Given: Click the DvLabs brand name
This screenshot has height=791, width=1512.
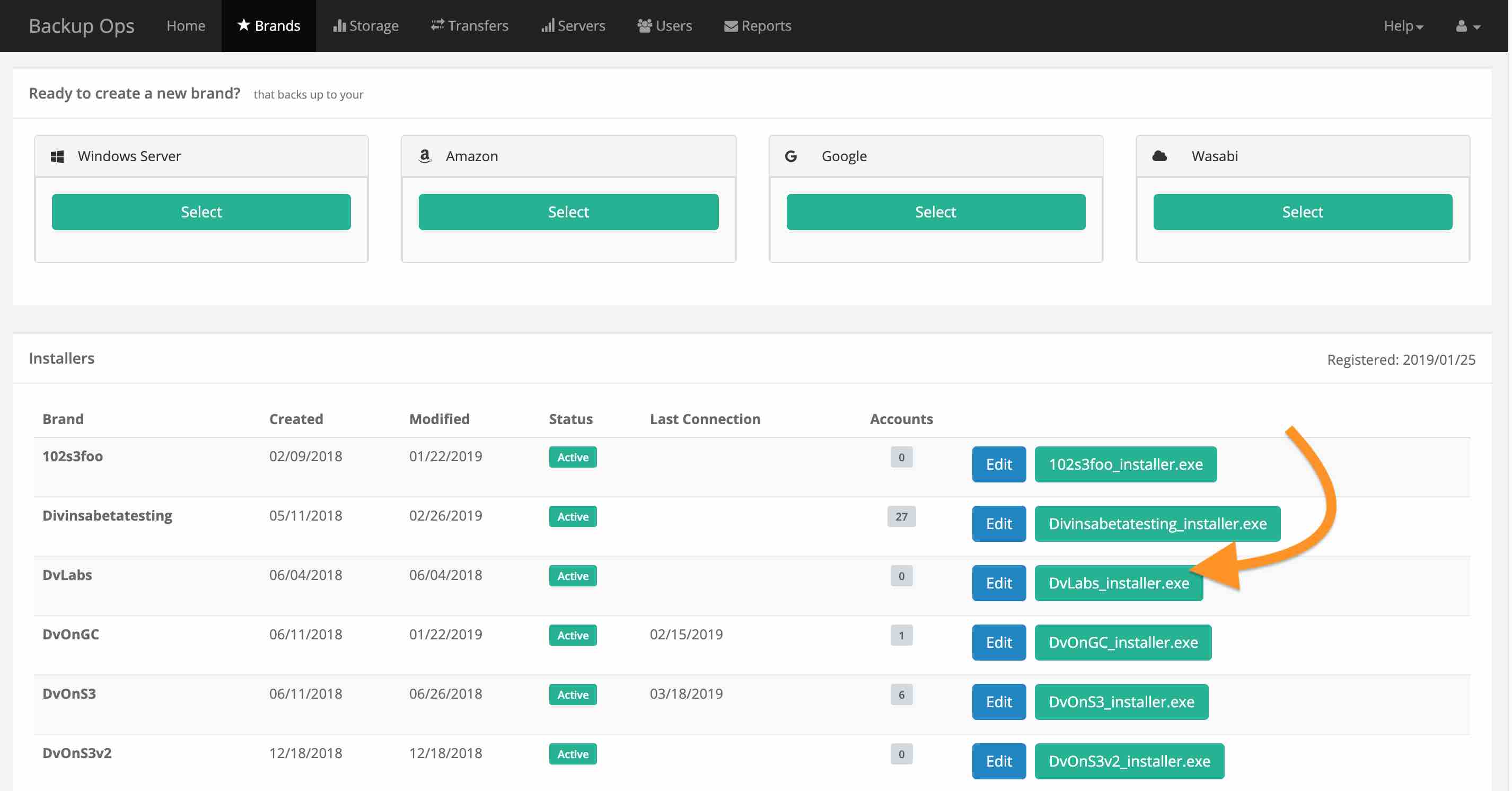Looking at the screenshot, I should (x=67, y=575).
